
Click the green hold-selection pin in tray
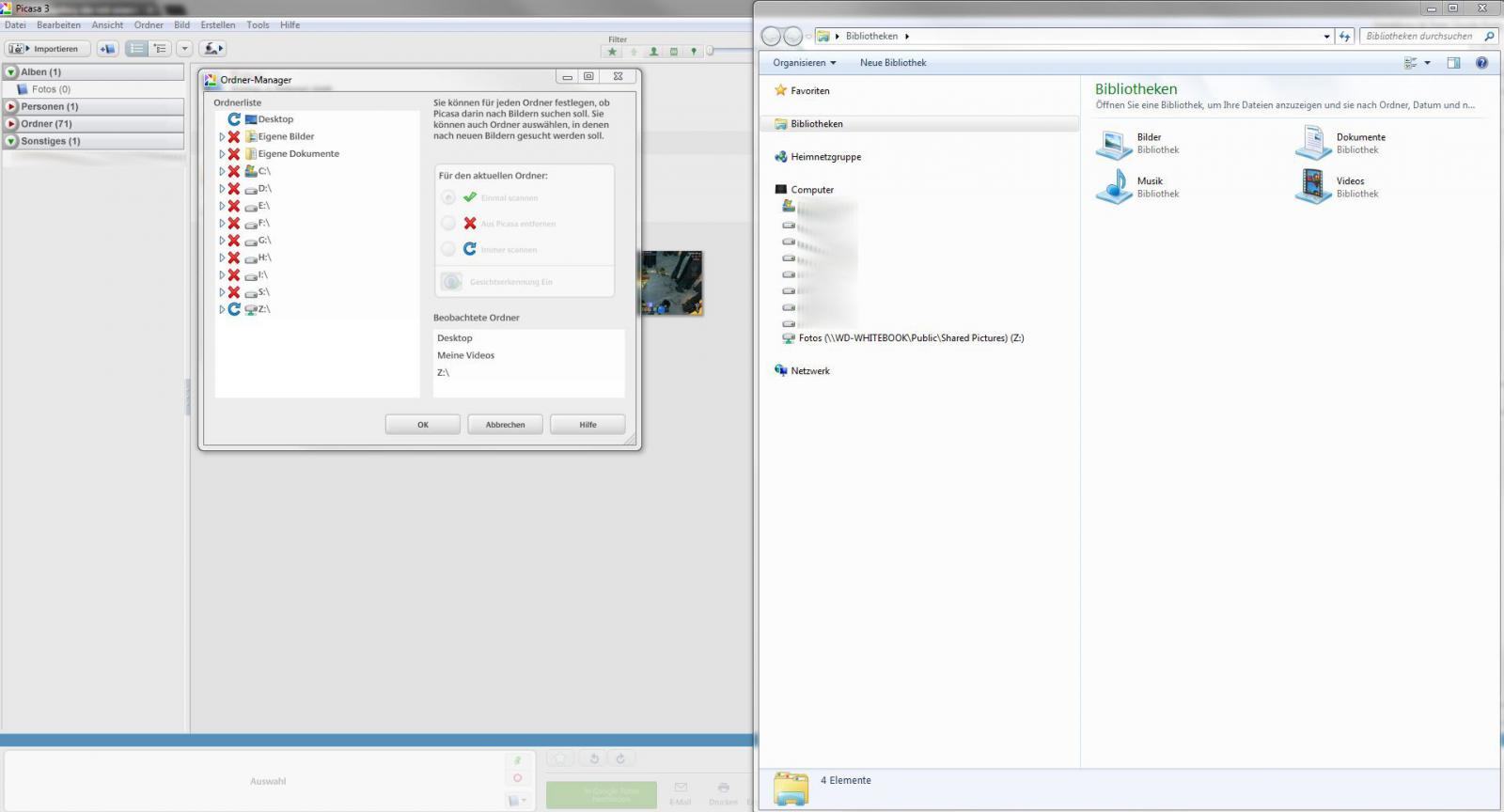click(517, 760)
